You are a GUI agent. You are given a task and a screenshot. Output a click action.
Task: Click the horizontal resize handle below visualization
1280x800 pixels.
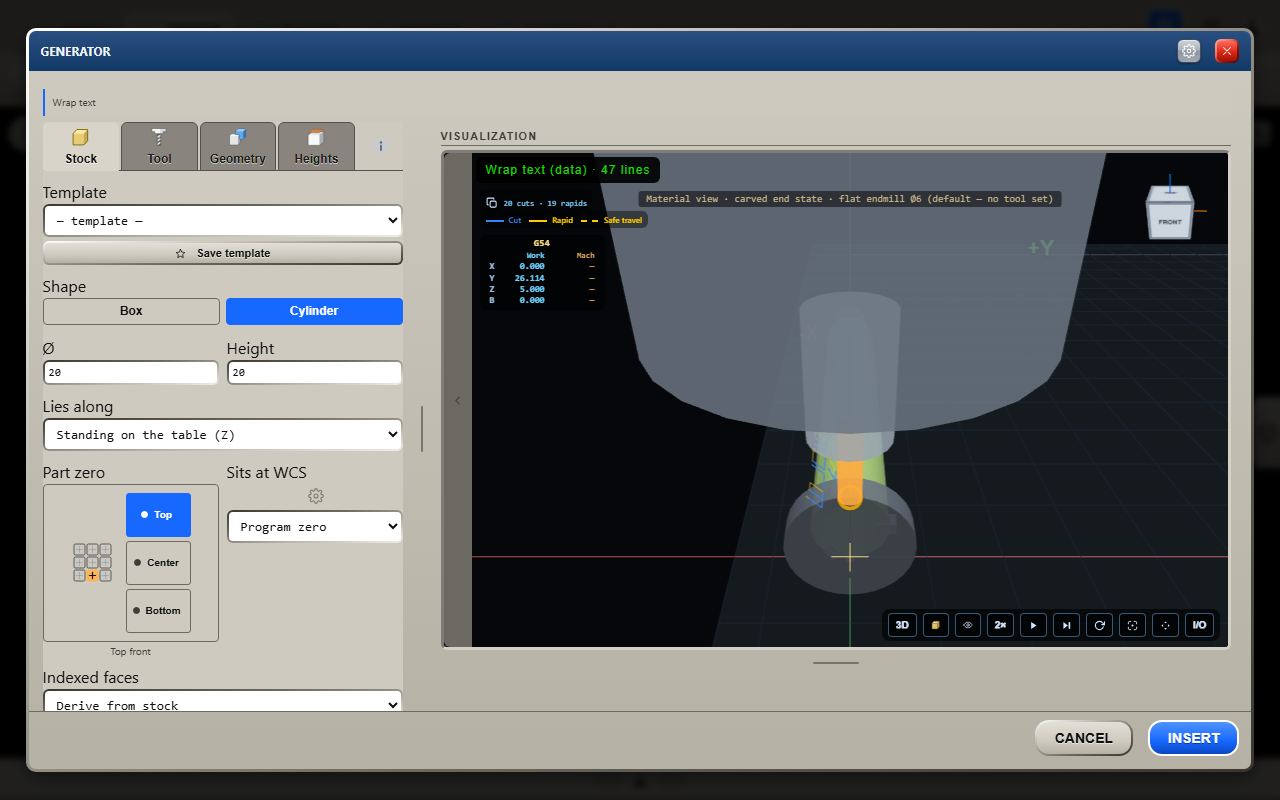[x=836, y=662]
